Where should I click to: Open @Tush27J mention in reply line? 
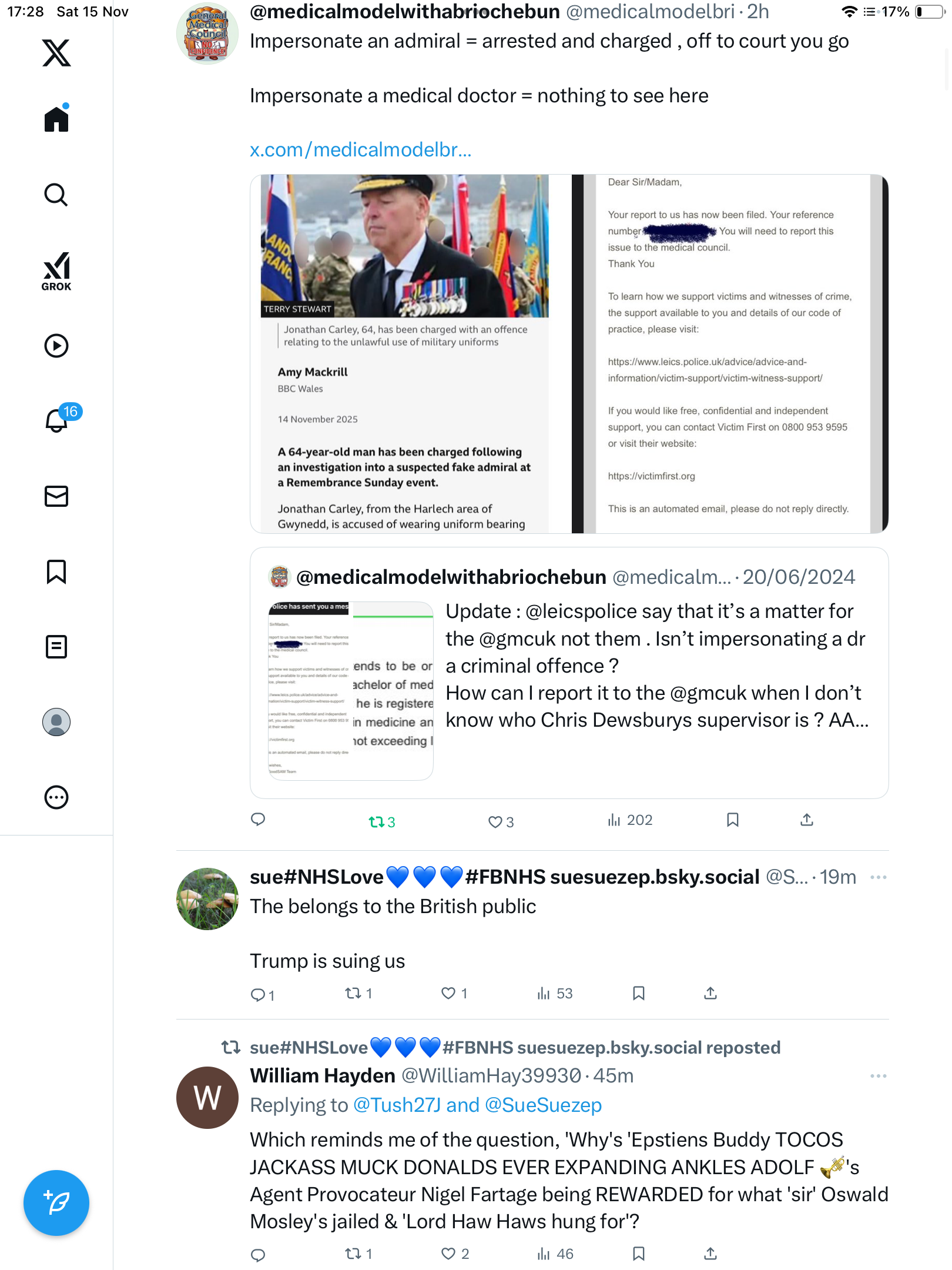click(x=397, y=1105)
